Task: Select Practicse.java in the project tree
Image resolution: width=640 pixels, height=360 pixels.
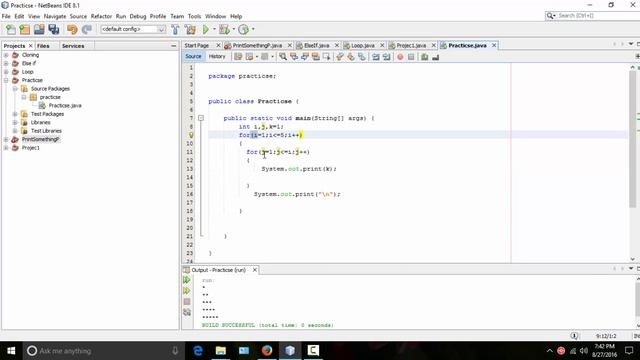Action: pyautogui.click(x=65, y=105)
